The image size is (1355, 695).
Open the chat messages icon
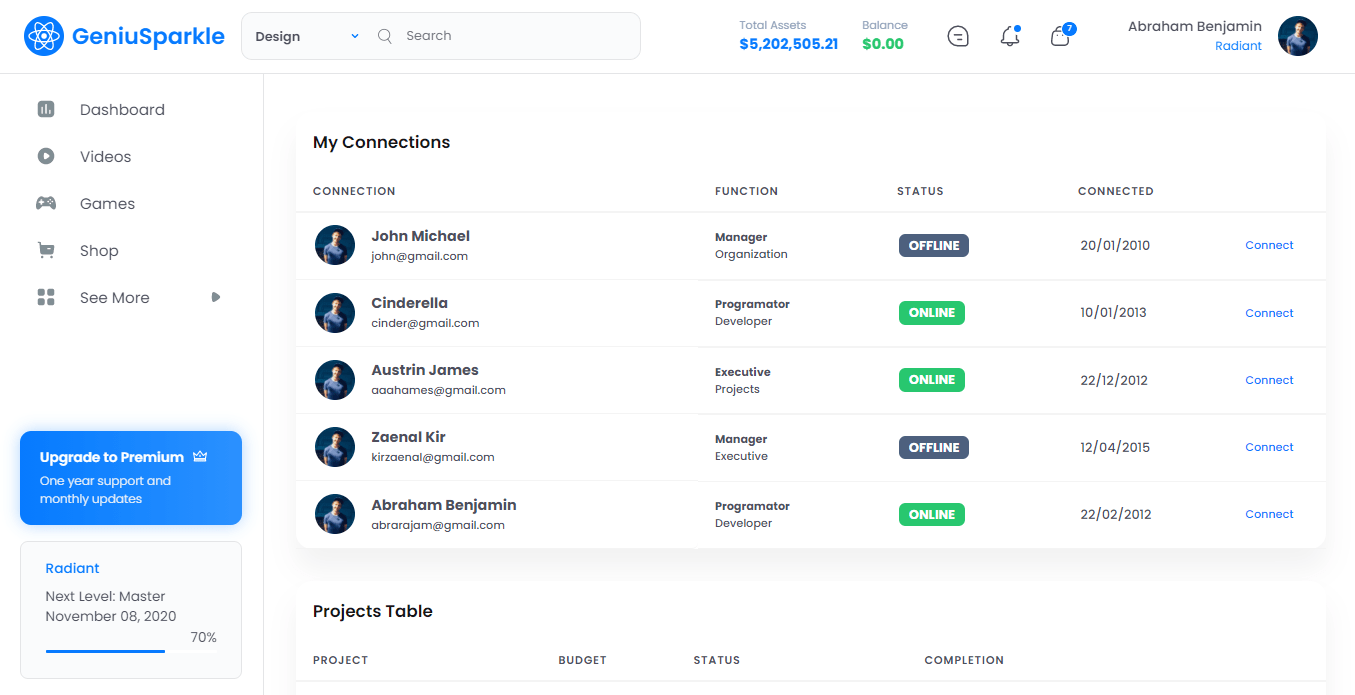(x=958, y=37)
